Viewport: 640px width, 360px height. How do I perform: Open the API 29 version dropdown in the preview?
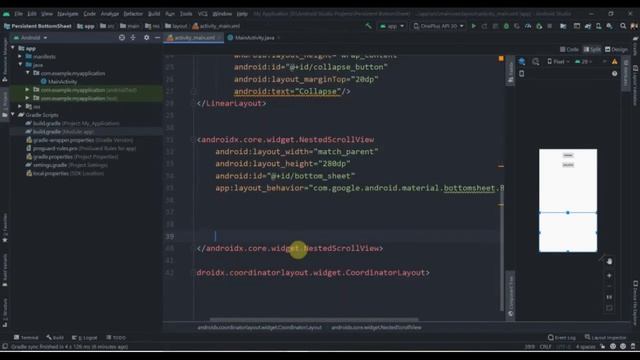point(584,62)
